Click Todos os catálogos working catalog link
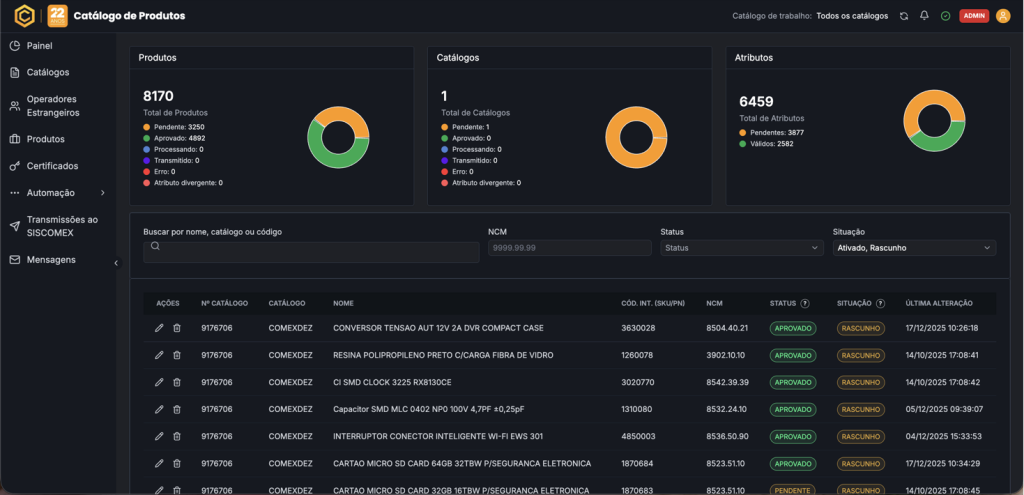This screenshot has width=1024, height=495. [x=852, y=16]
